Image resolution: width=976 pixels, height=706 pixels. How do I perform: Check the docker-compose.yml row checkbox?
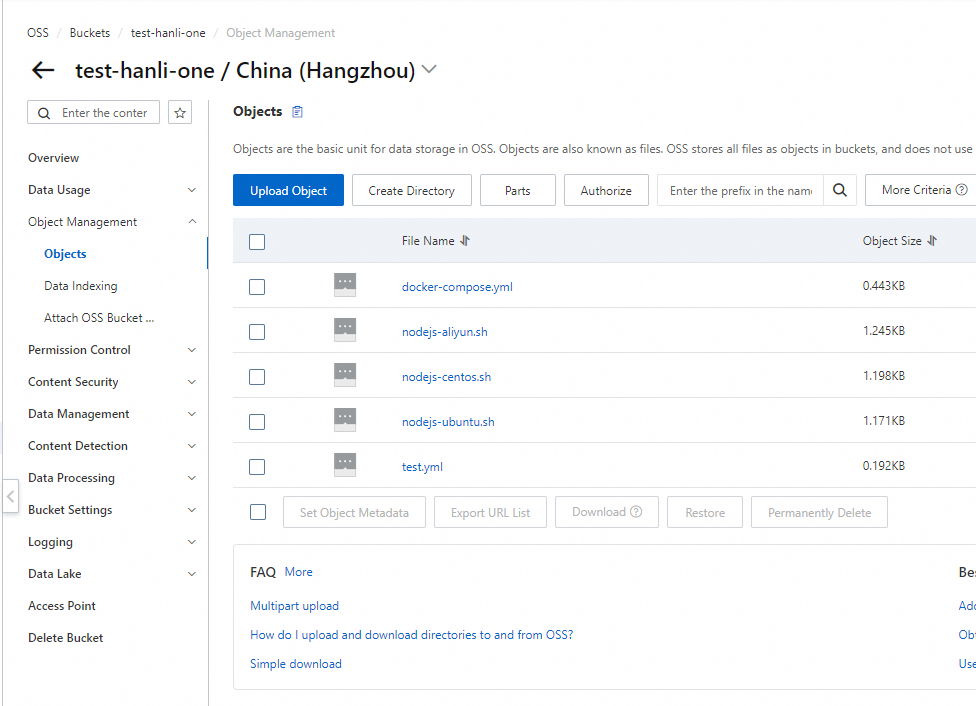click(257, 287)
